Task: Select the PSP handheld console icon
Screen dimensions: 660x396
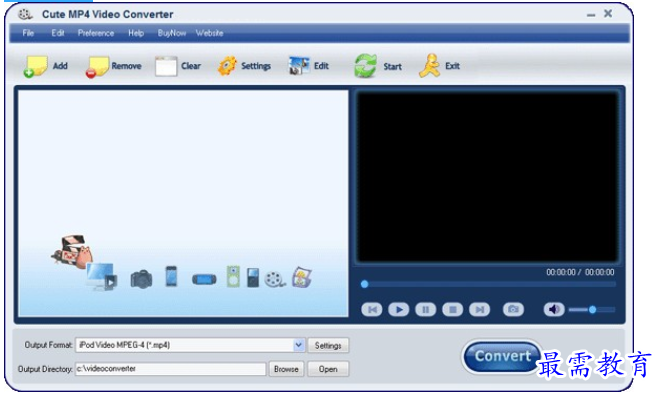Action: [204, 279]
